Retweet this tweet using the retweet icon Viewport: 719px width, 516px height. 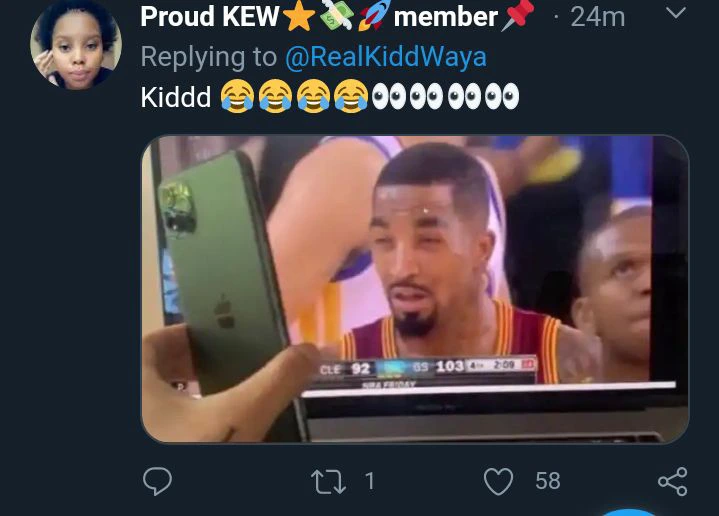pyautogui.click(x=327, y=482)
